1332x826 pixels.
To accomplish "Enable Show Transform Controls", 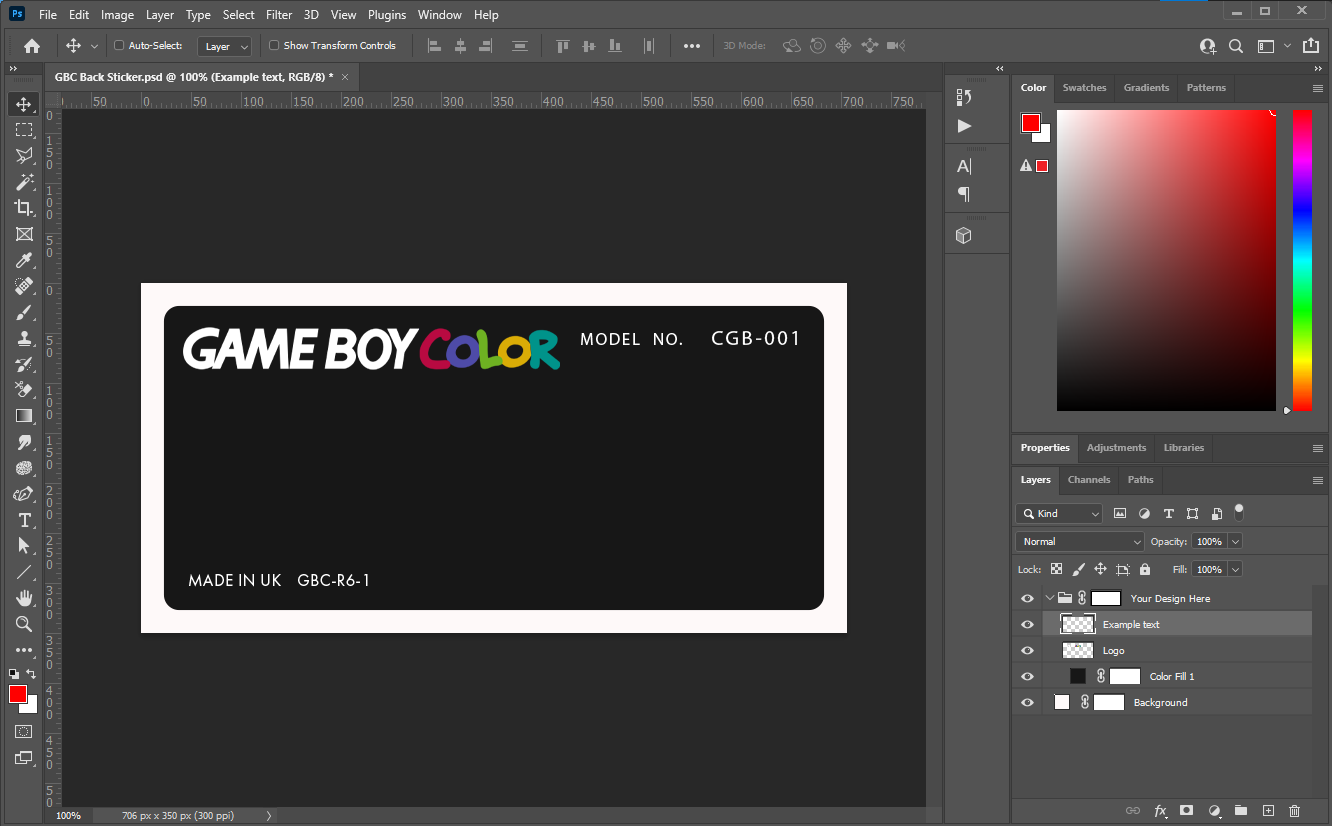I will click(273, 45).
